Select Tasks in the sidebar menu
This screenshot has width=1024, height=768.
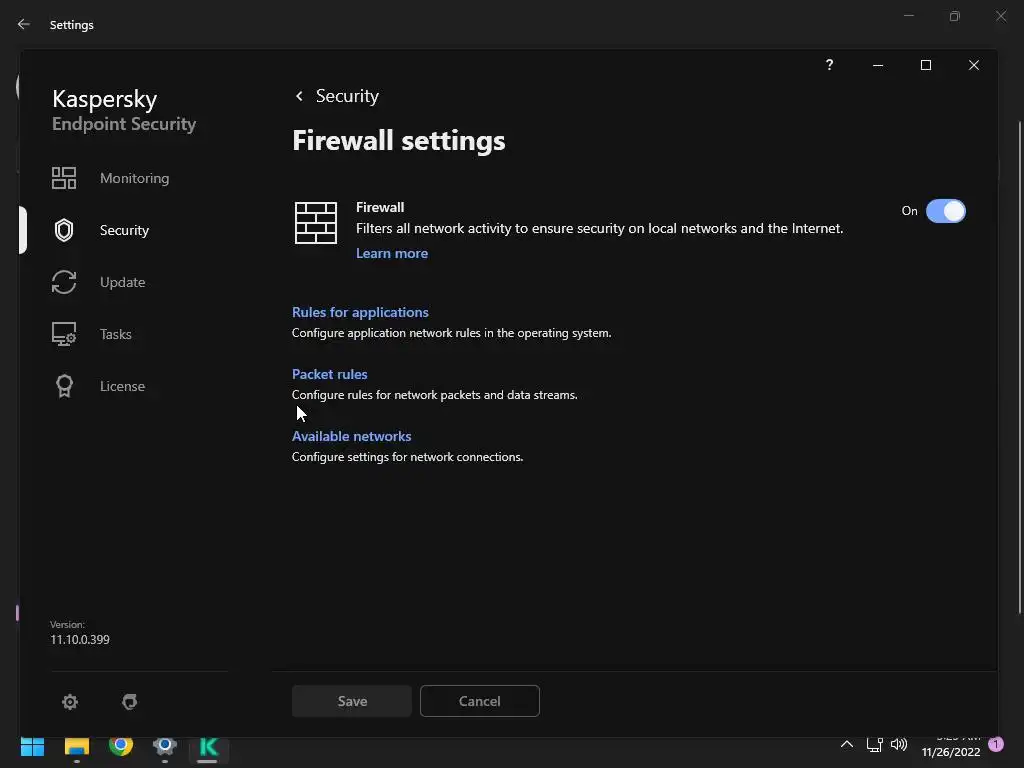[116, 334]
